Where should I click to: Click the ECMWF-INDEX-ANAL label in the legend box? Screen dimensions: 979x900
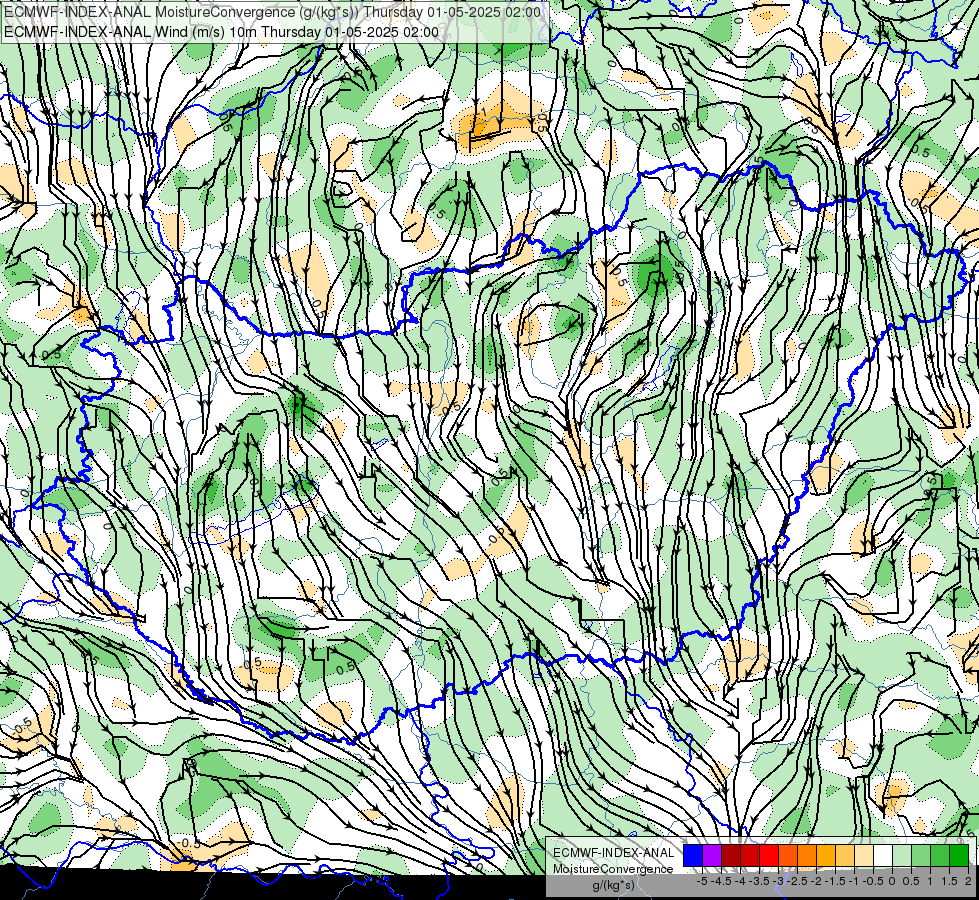tap(614, 853)
